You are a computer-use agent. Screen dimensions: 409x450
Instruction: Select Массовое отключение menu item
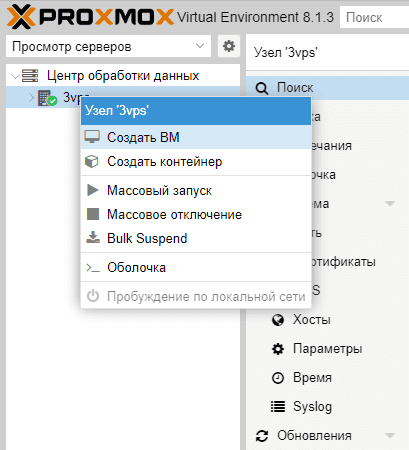click(x=196, y=214)
